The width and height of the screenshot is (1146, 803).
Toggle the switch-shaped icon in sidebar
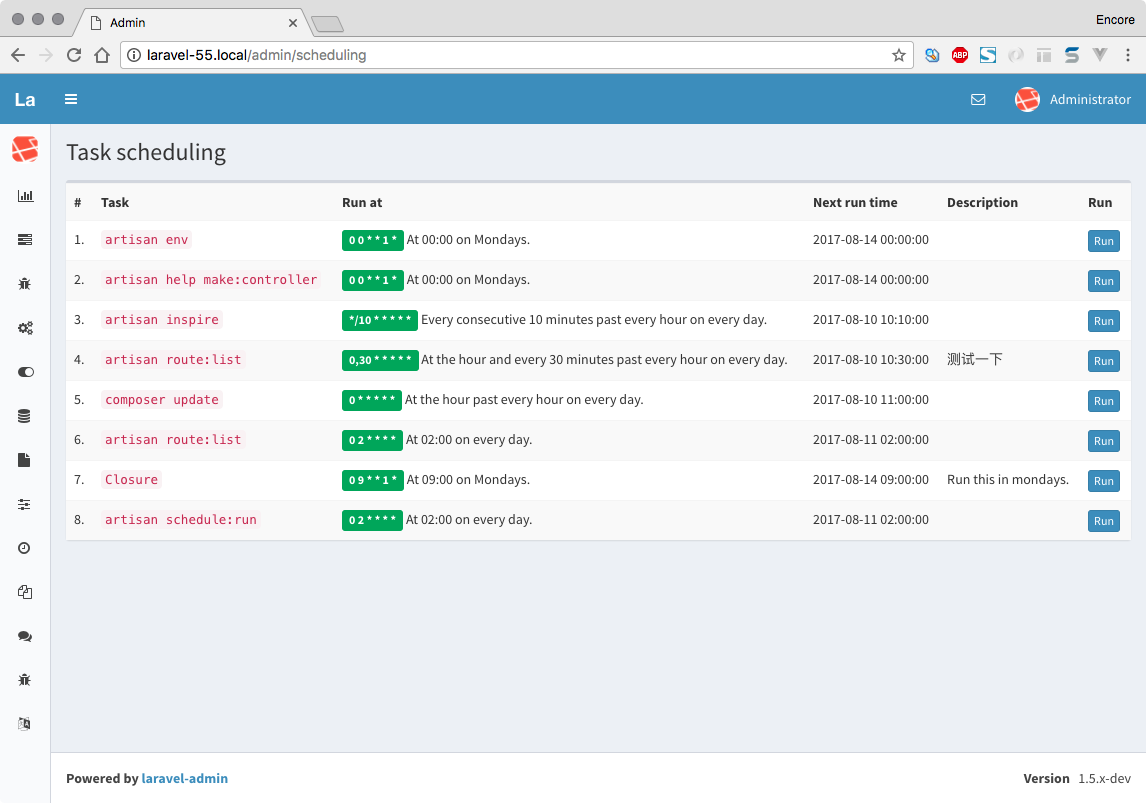[25, 372]
